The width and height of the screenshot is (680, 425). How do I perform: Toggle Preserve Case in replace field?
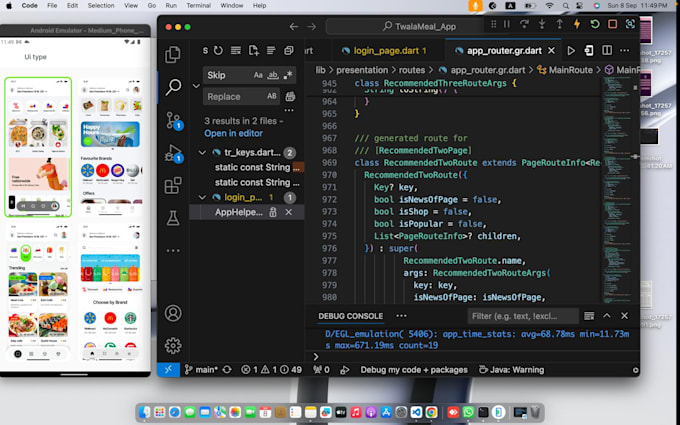pyautogui.click(x=271, y=96)
